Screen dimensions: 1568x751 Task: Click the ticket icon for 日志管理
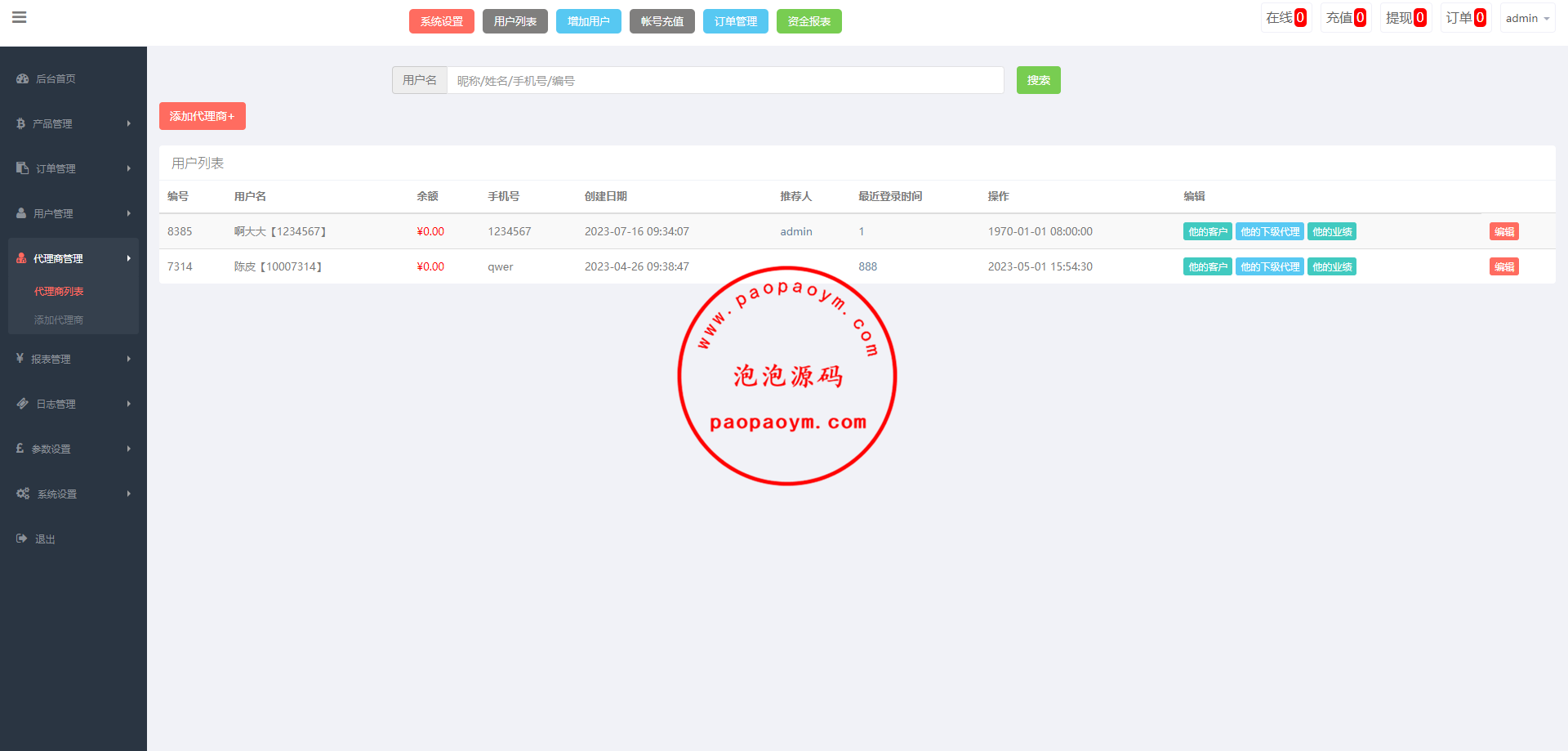point(23,404)
